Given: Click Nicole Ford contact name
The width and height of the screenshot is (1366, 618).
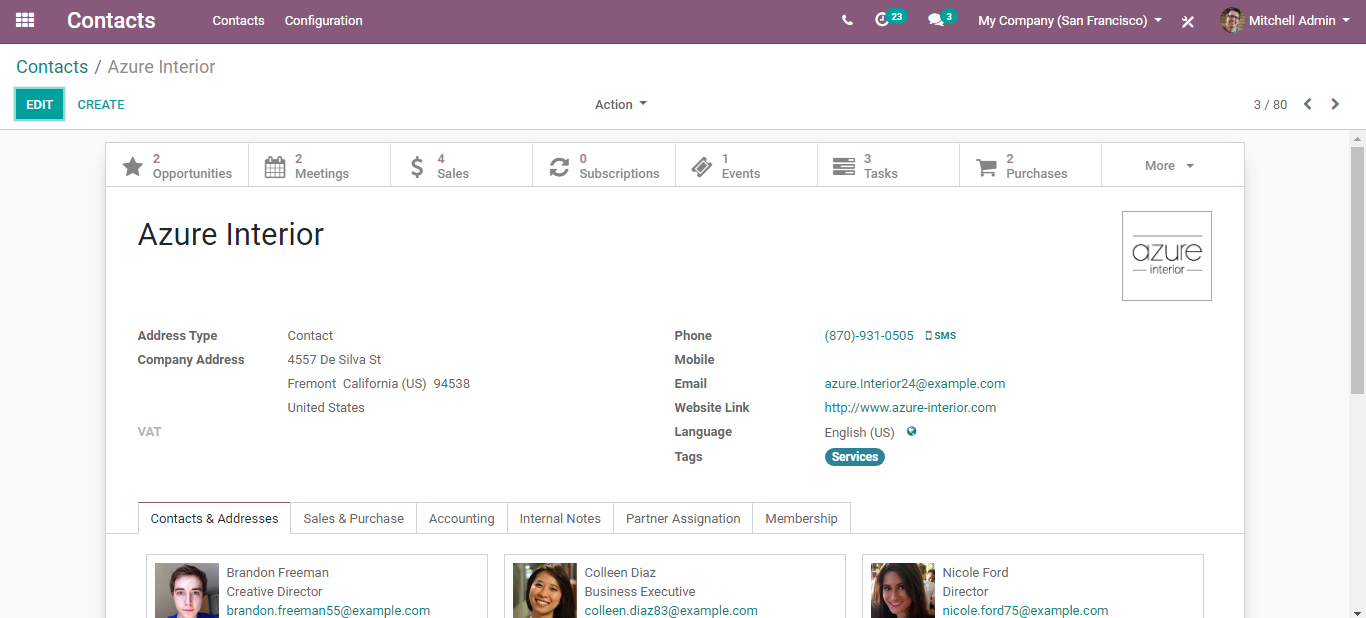Looking at the screenshot, I should pos(975,573).
